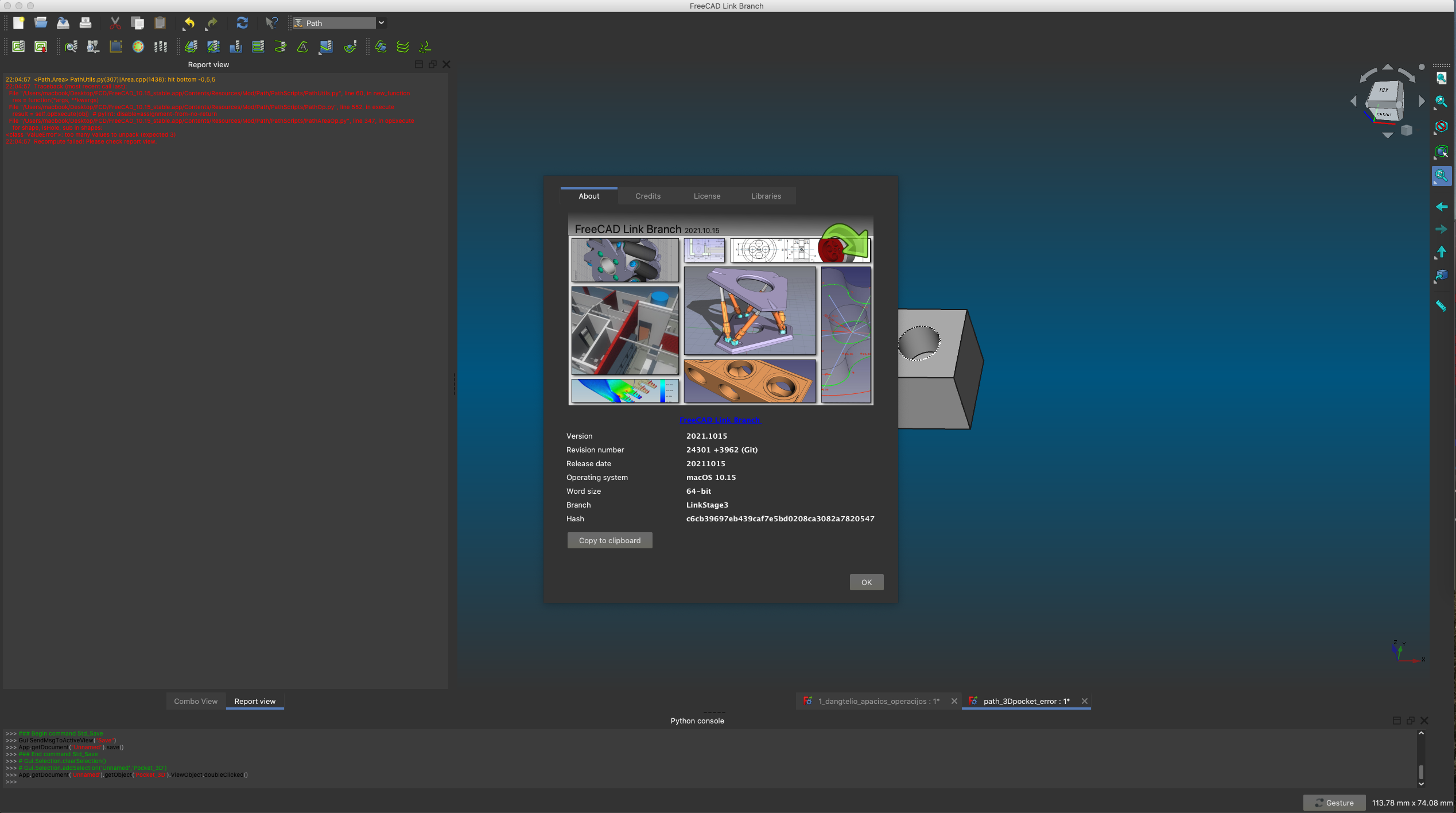
Task: Close the path_3Dpocket_error document tab
Action: [1085, 701]
